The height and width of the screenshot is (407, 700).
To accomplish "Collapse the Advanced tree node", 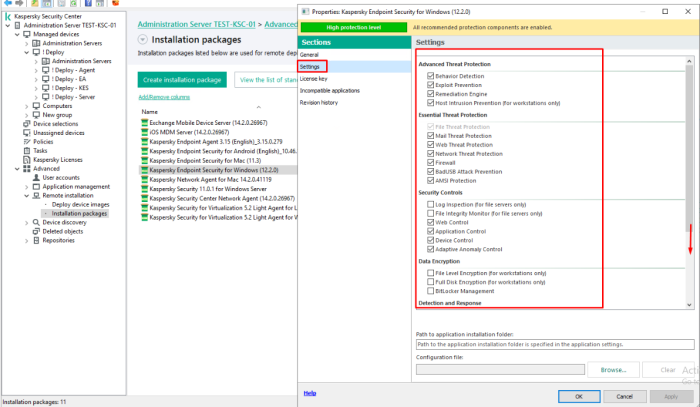I will 17,169.
